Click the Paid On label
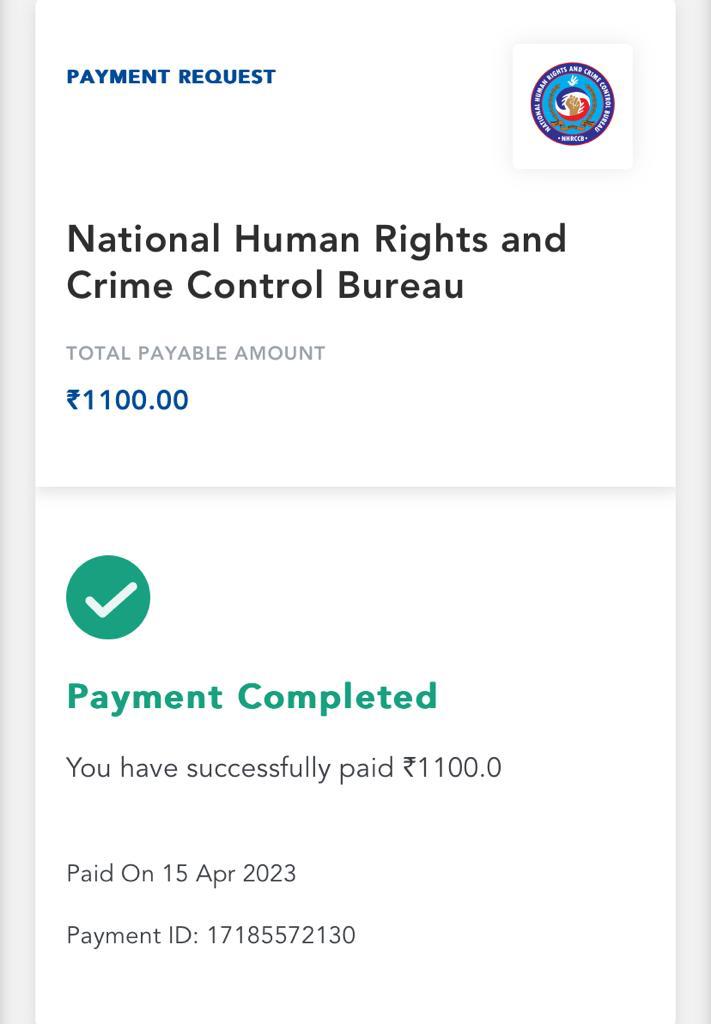The image size is (711, 1024). (110, 873)
